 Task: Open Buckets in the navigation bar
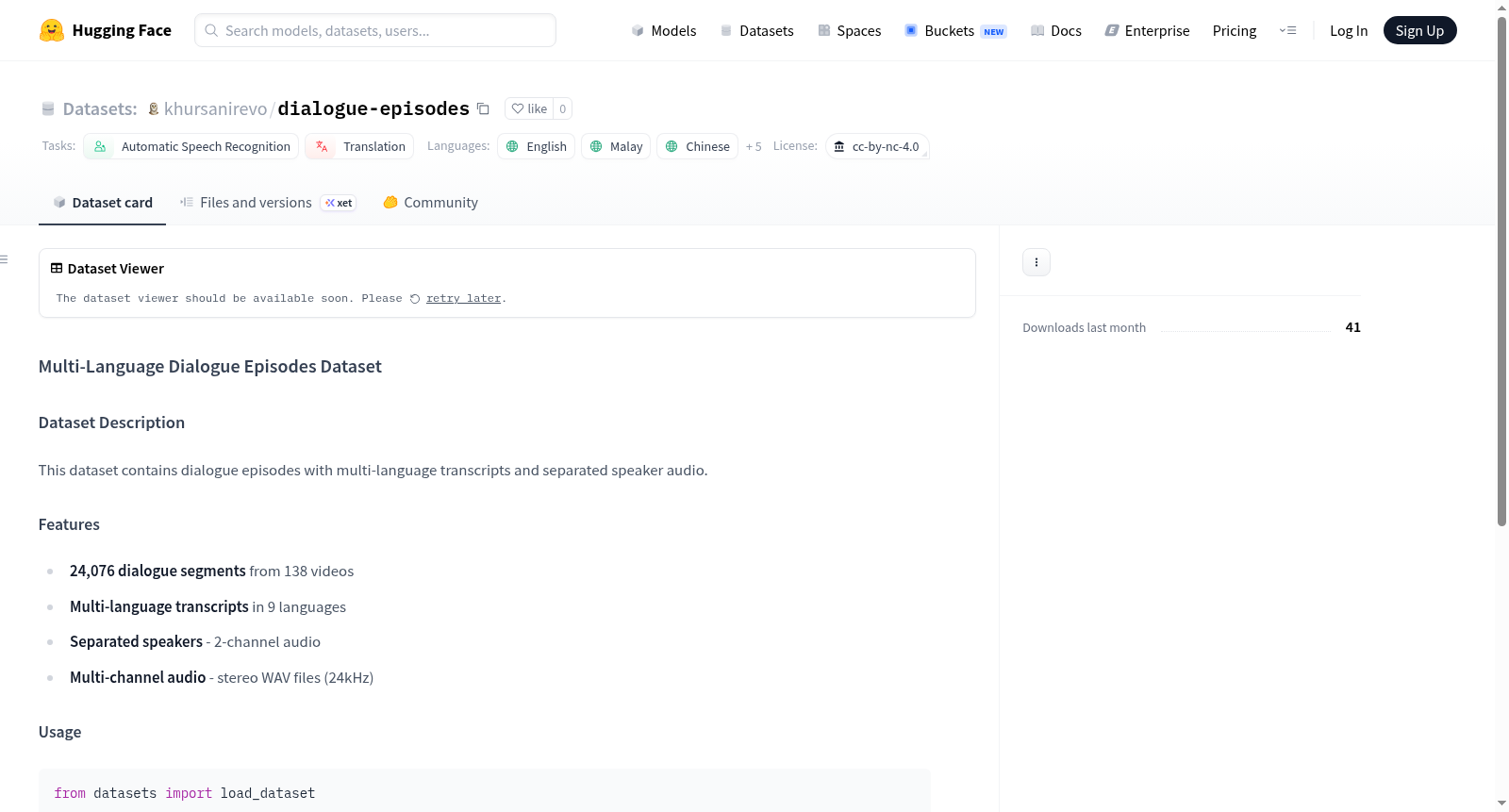[x=955, y=30]
